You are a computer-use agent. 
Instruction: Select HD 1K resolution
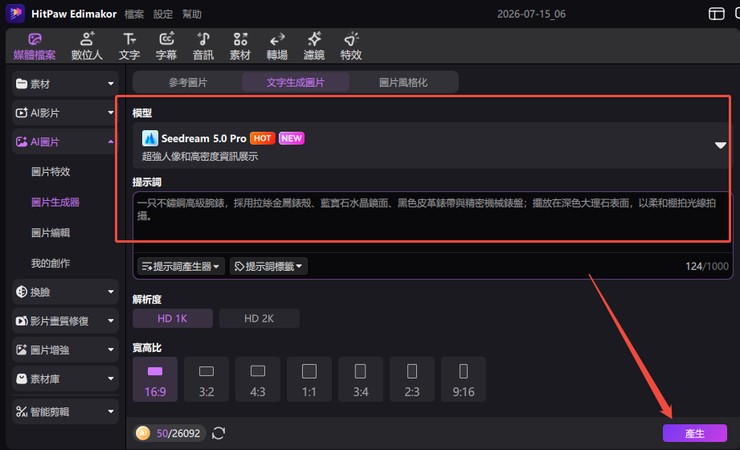point(172,318)
